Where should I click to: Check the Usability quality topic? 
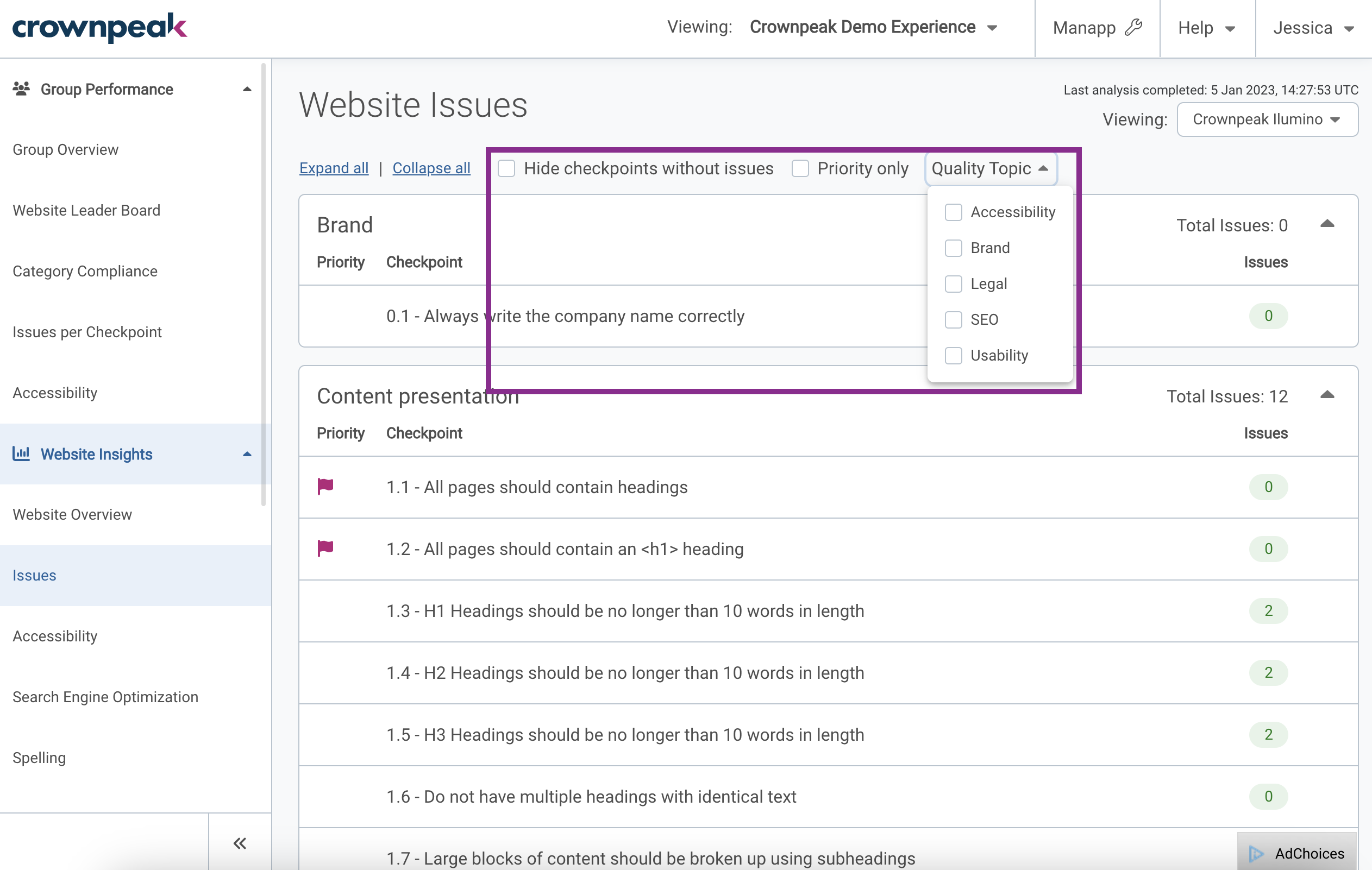click(x=953, y=356)
